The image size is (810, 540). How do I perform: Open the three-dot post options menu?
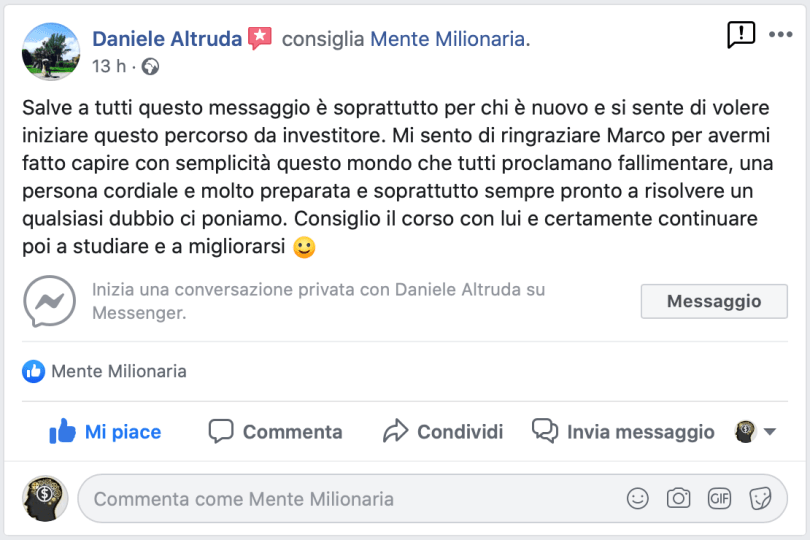[780, 35]
